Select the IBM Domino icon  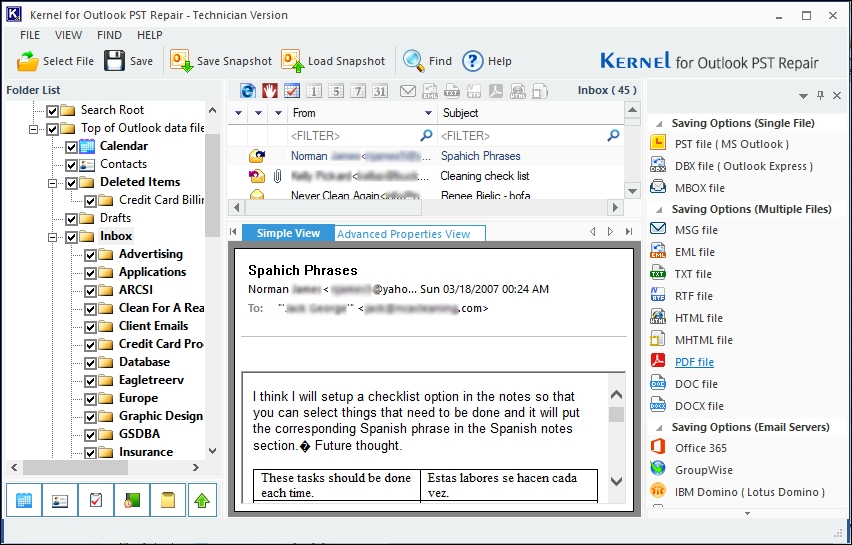tap(658, 491)
